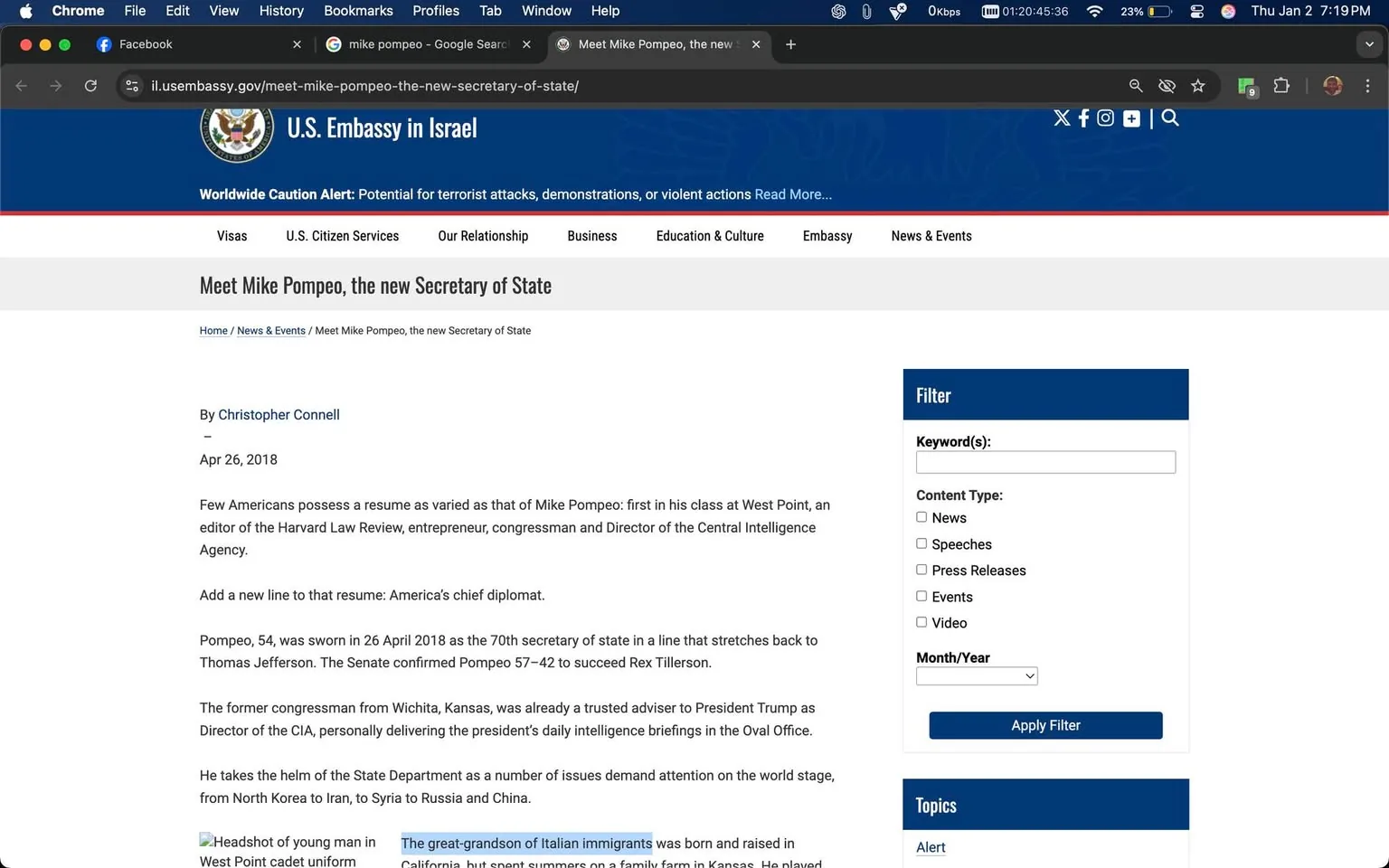The height and width of the screenshot is (868, 1389).
Task: Open the site search magnifier icon
Action: point(1169,118)
